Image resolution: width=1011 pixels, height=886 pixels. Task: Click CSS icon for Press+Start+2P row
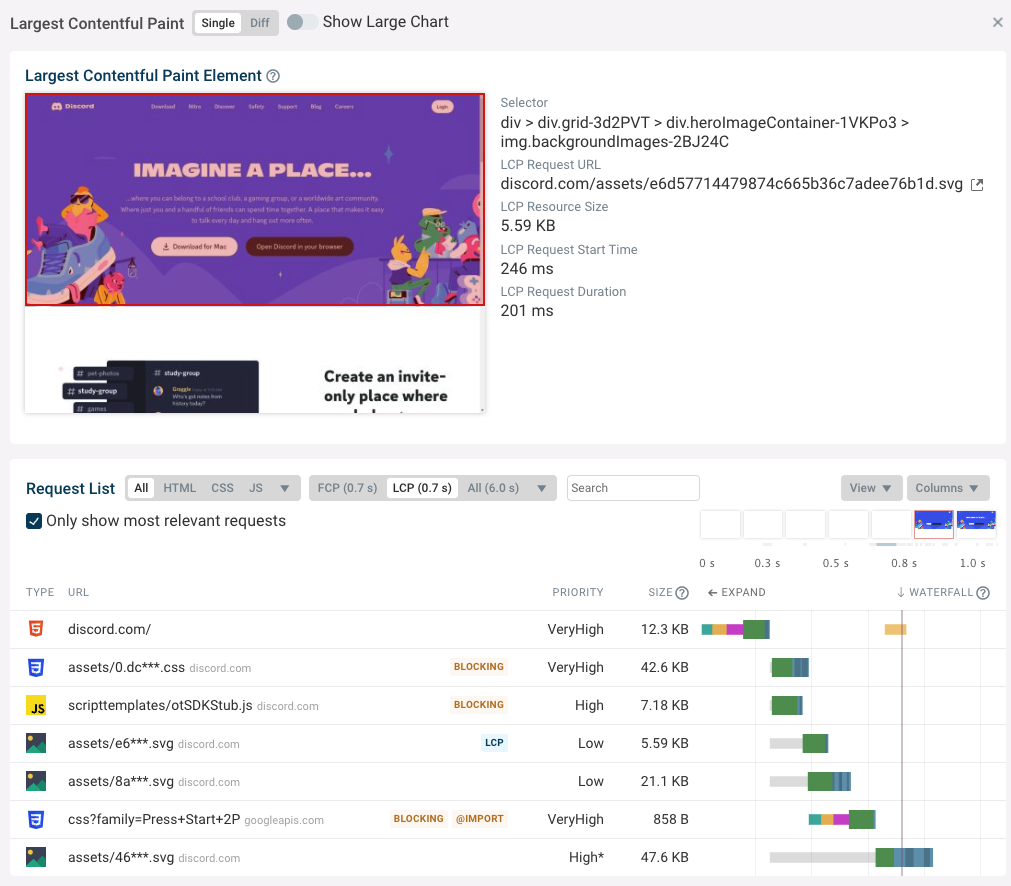[36, 820]
